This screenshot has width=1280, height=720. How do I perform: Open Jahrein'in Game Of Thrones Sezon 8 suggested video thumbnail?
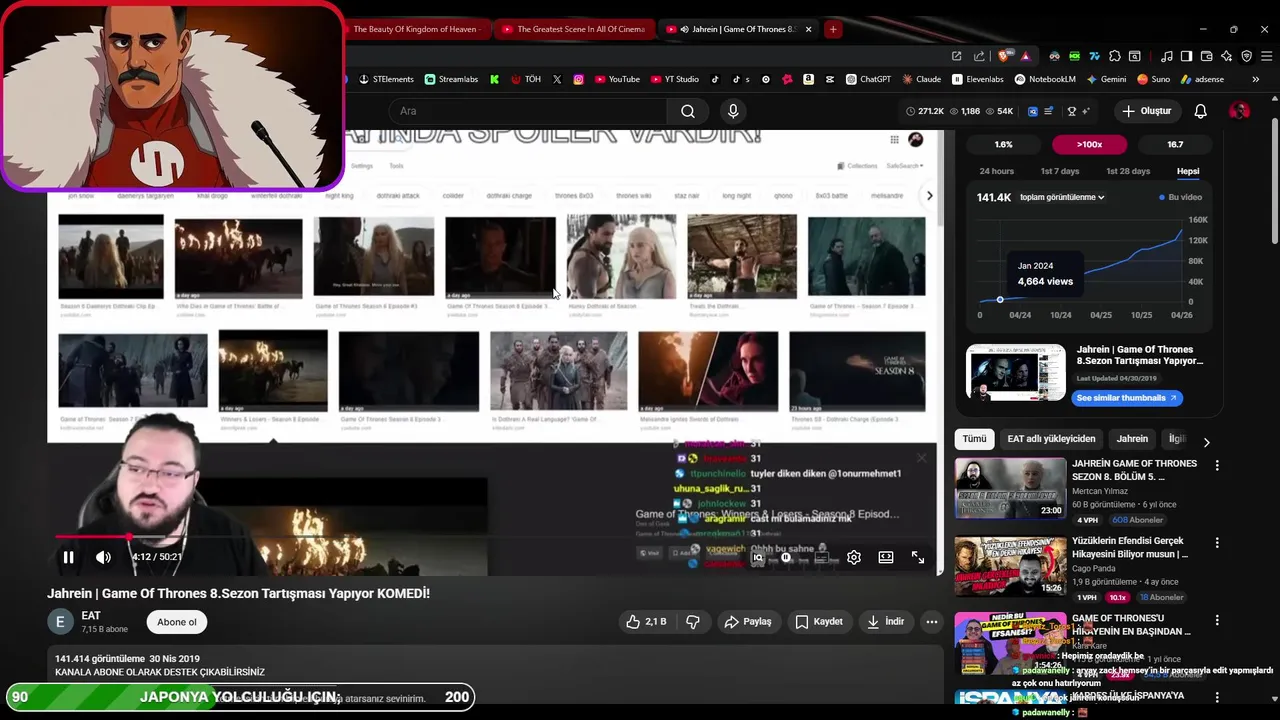tap(1010, 488)
